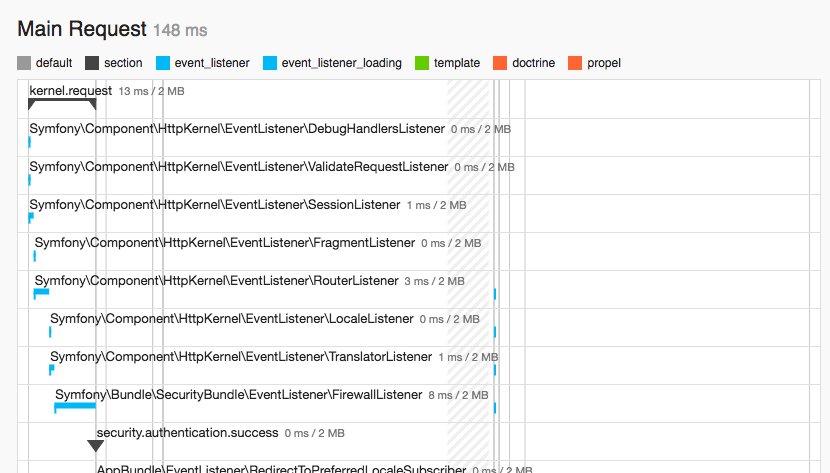Click the Main Request heading
The height and width of the screenshot is (473, 830).
pos(82,29)
